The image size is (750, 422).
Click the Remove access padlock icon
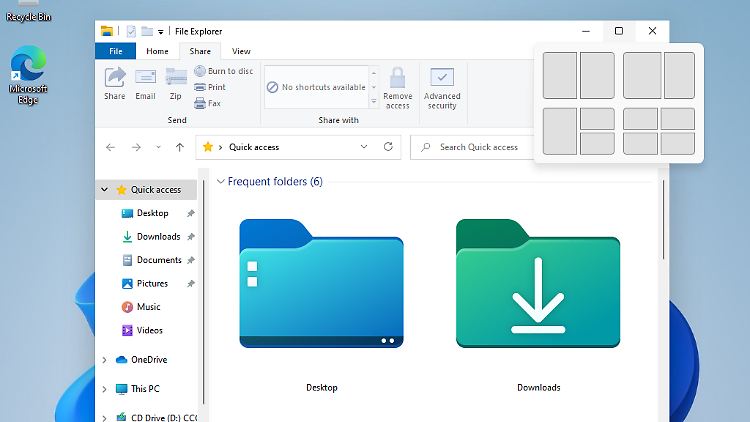coord(397,79)
